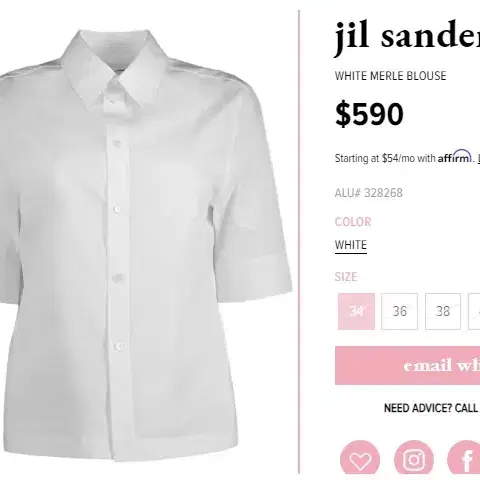
Task: Select the WHITE color option
Action: click(x=351, y=245)
